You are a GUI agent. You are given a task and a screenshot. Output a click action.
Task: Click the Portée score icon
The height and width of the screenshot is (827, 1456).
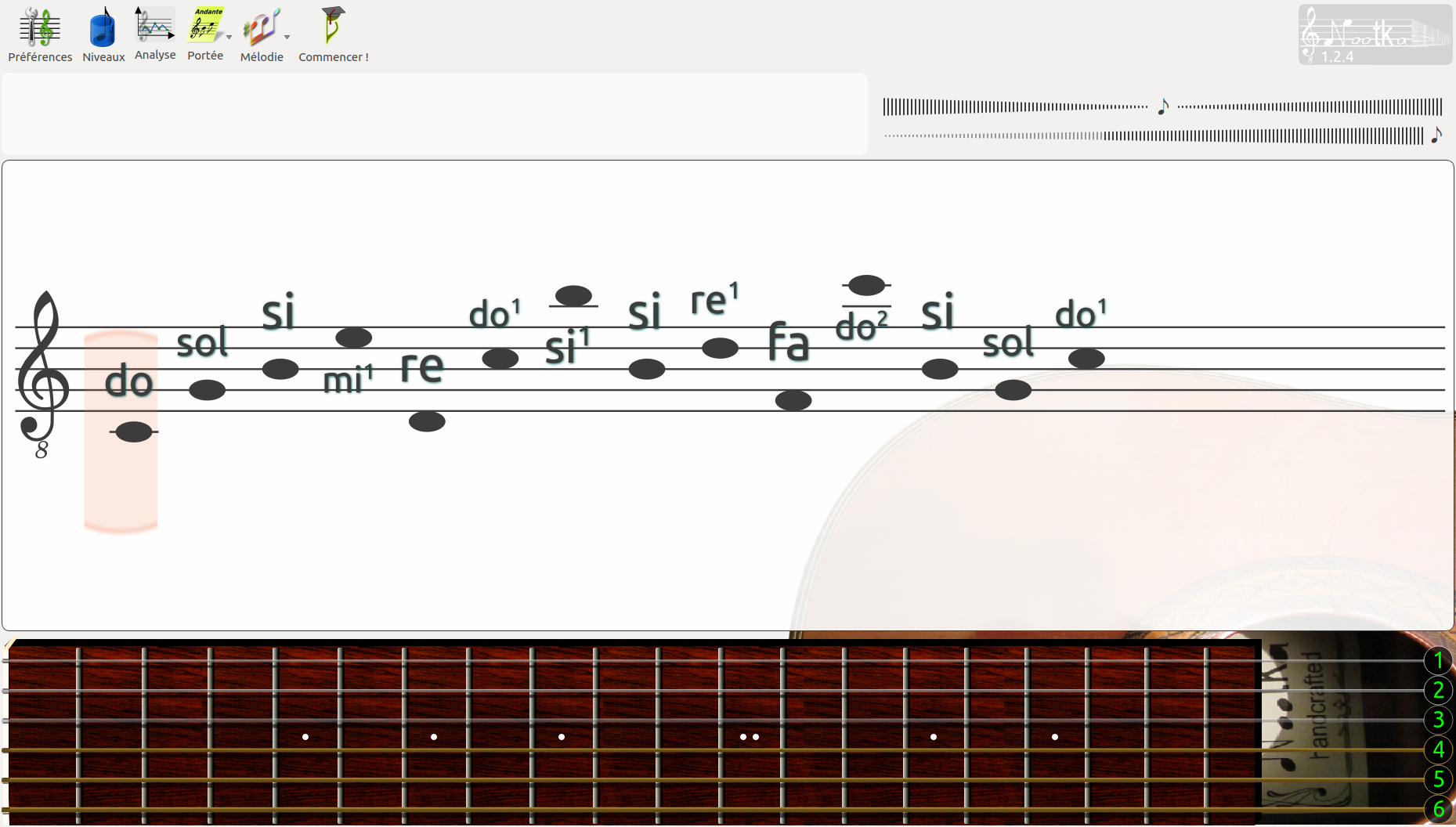205,34
